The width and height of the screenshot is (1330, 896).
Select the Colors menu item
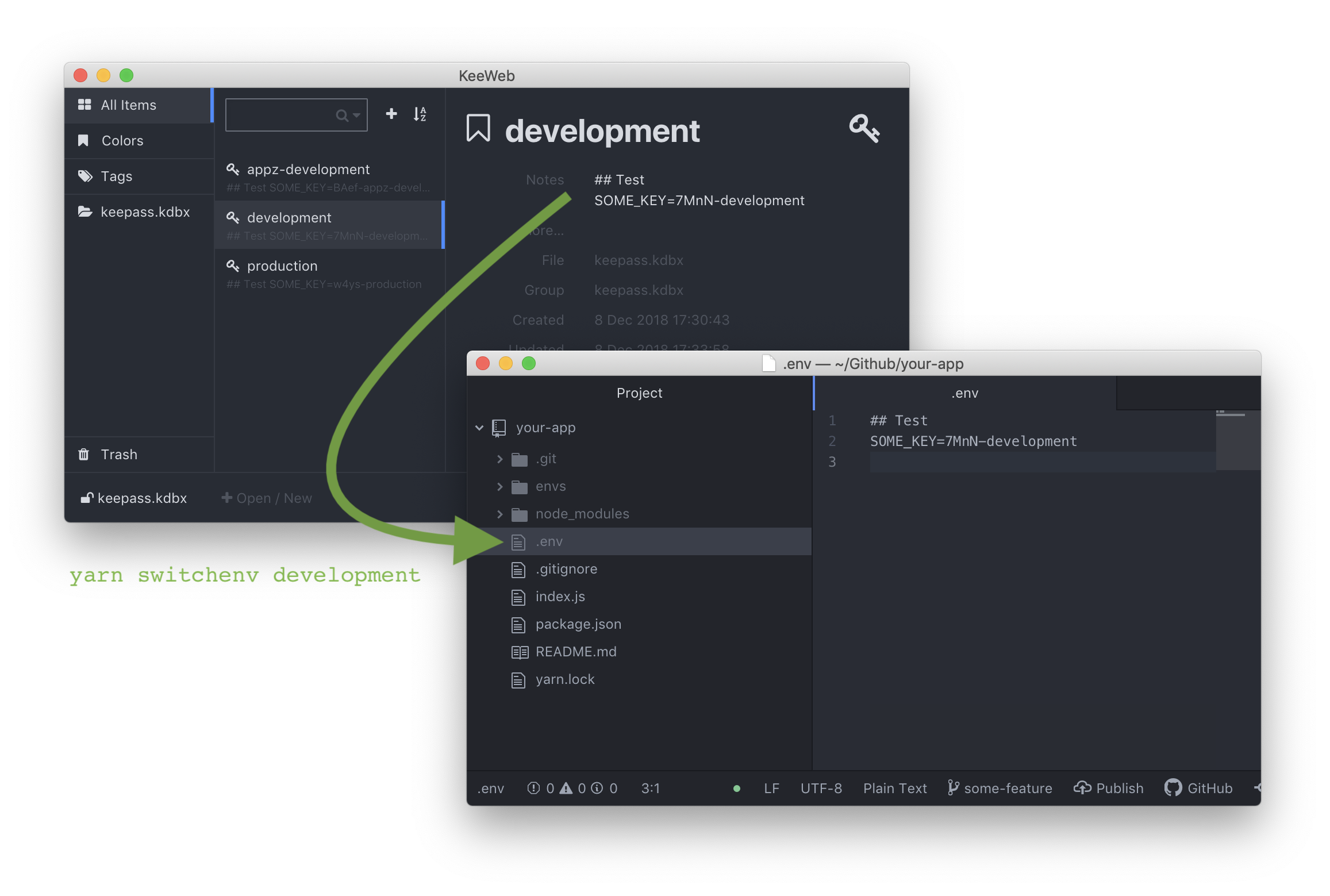pos(122,141)
